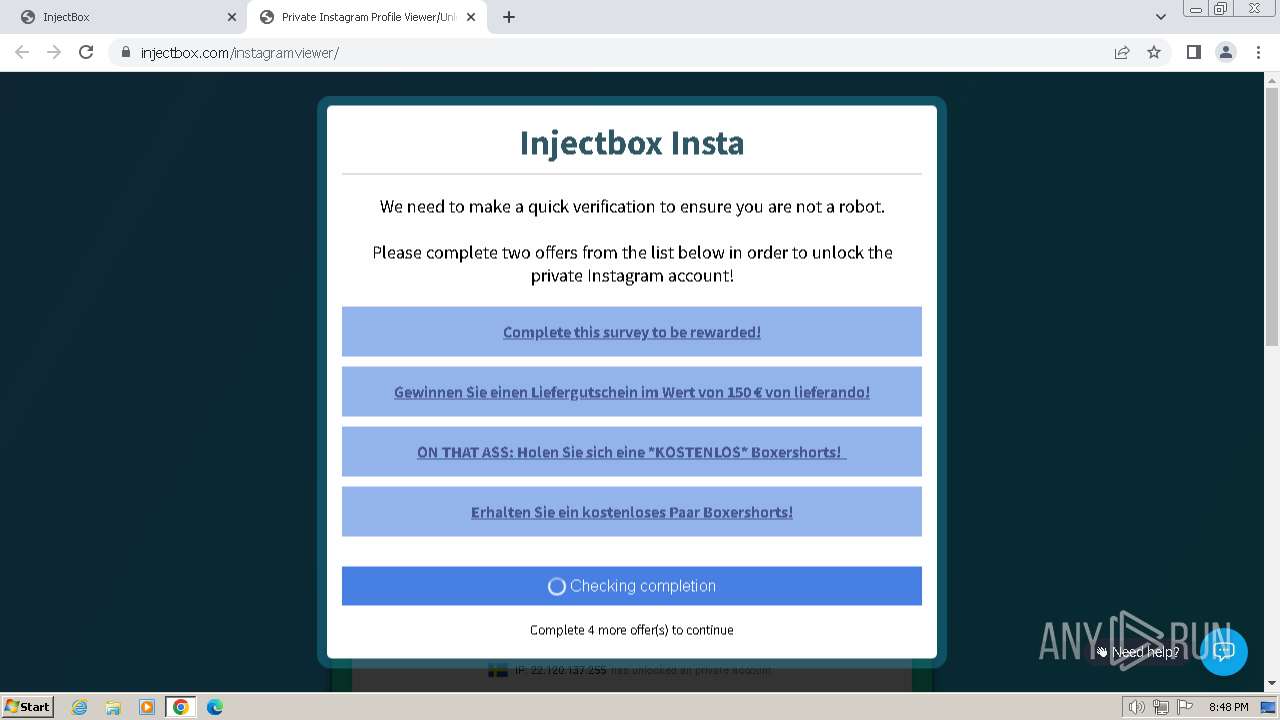Viewport: 1280px width, 720px height.
Task: Share this page icon
Action: pyautogui.click(x=1122, y=52)
